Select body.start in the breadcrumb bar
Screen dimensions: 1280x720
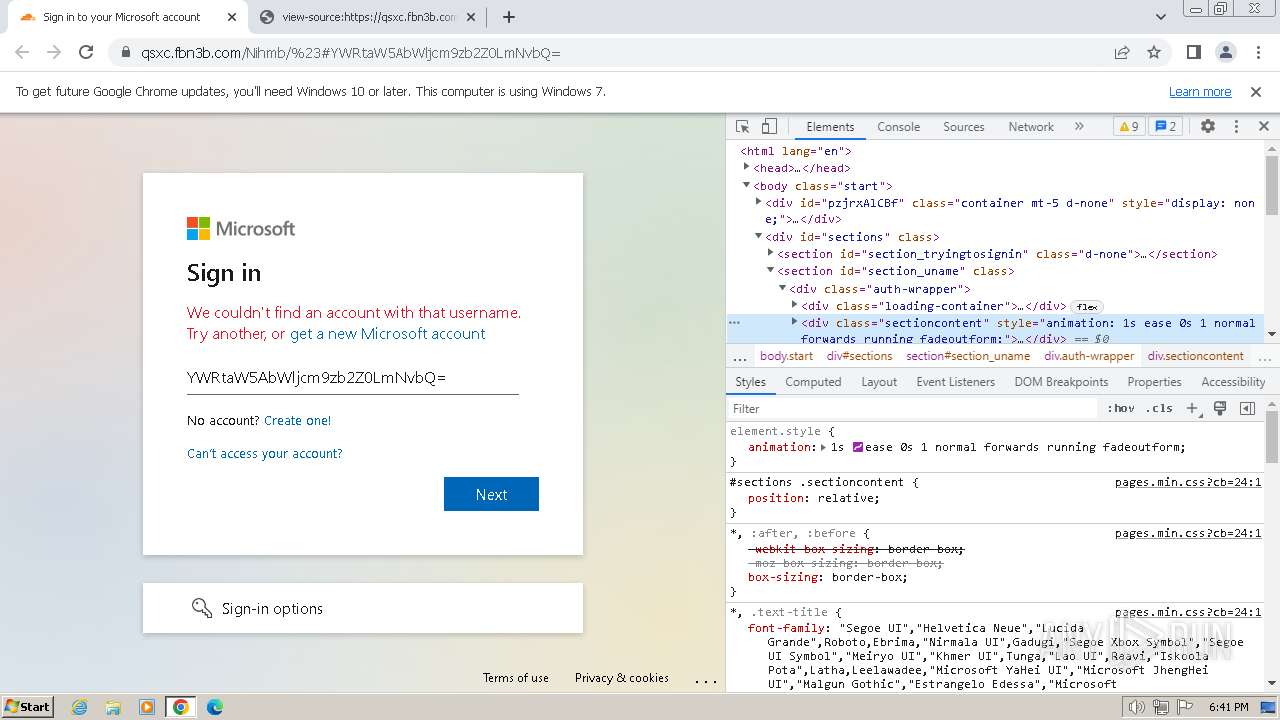(786, 356)
